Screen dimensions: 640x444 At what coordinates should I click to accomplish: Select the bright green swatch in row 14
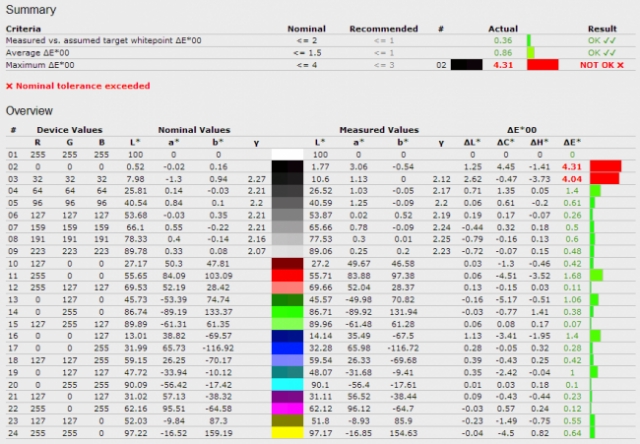coord(291,312)
